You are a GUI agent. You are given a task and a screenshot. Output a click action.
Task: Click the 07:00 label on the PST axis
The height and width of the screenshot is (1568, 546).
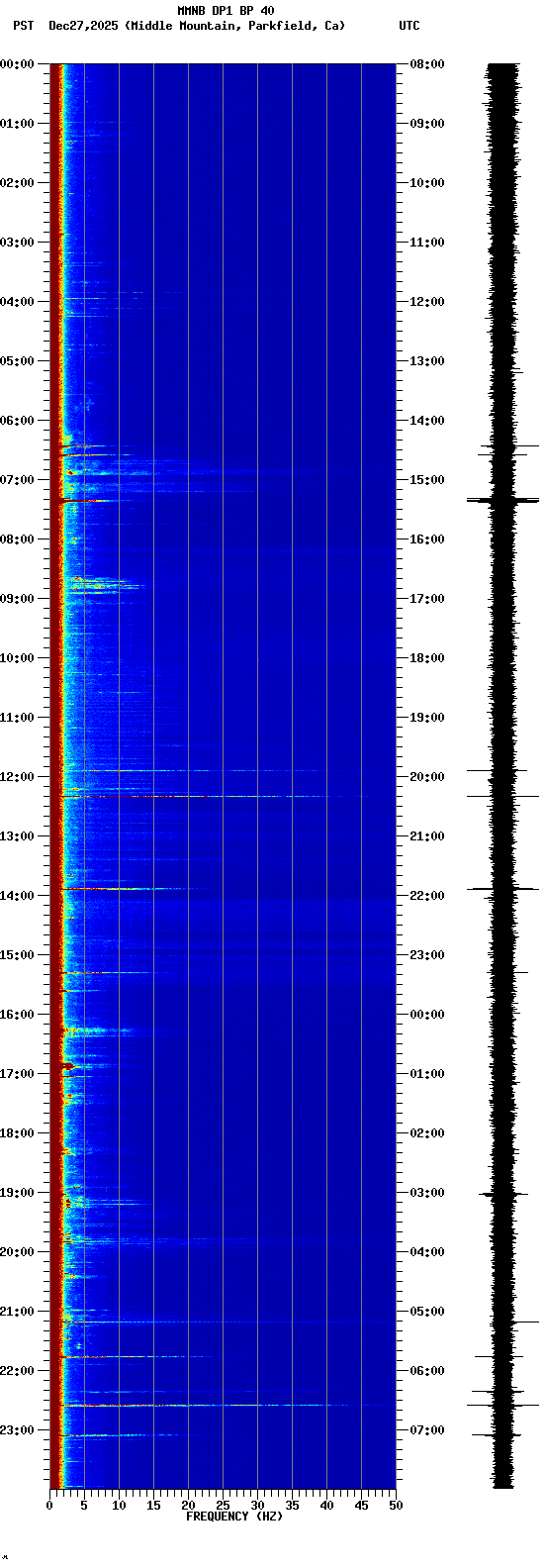(17, 480)
